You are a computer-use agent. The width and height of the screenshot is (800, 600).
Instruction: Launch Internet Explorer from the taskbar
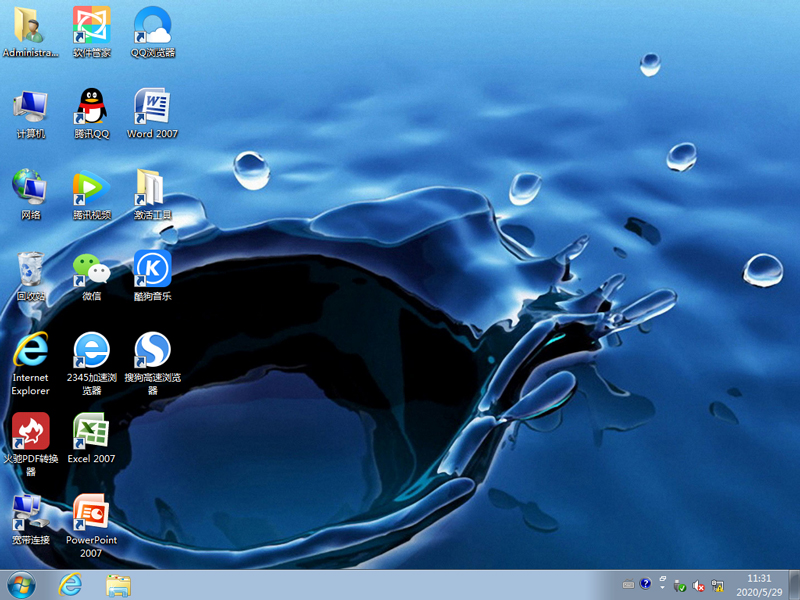click(70, 585)
